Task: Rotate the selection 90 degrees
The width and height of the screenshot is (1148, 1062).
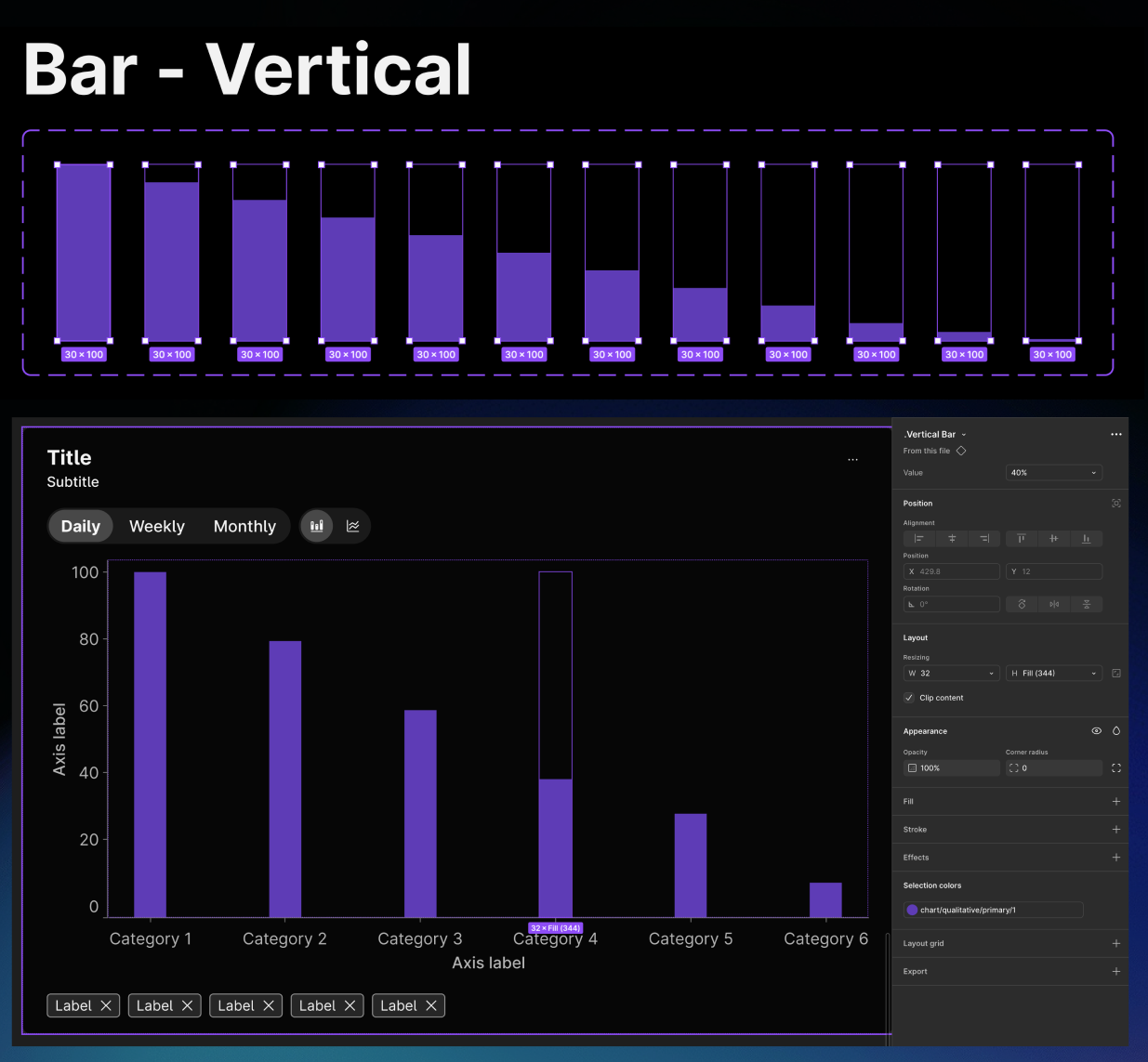Action: pyautogui.click(x=1021, y=604)
